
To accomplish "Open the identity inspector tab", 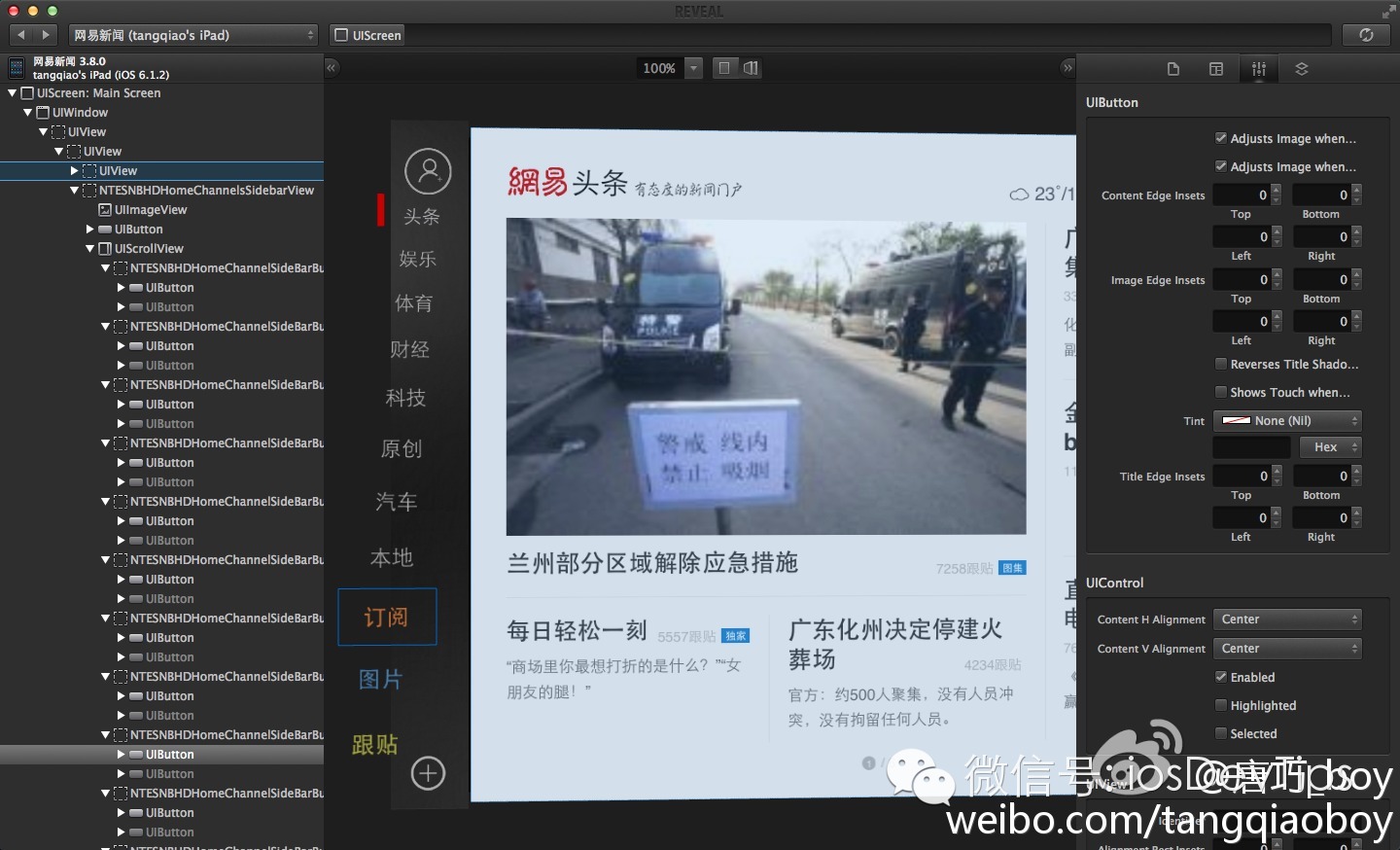I will click(x=1173, y=69).
